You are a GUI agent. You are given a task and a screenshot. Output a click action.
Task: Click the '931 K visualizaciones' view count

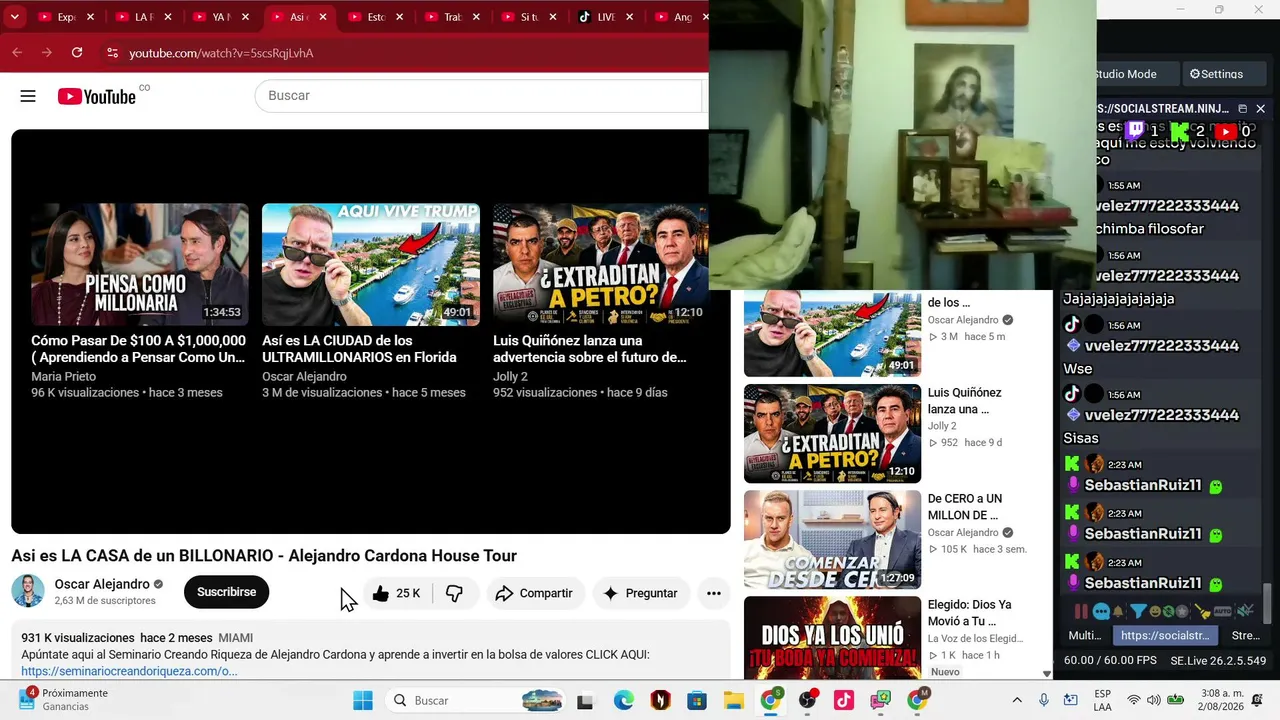click(78, 638)
